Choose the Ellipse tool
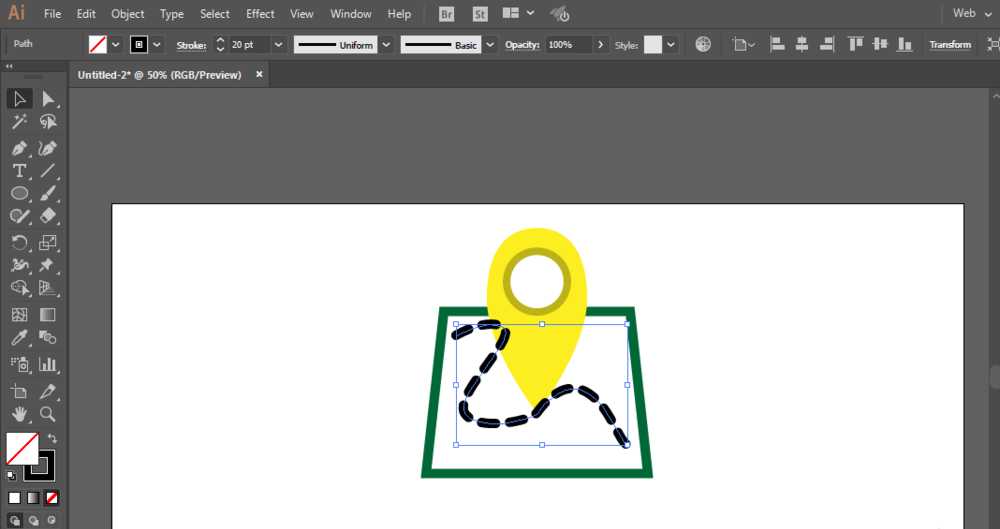 click(x=20, y=193)
